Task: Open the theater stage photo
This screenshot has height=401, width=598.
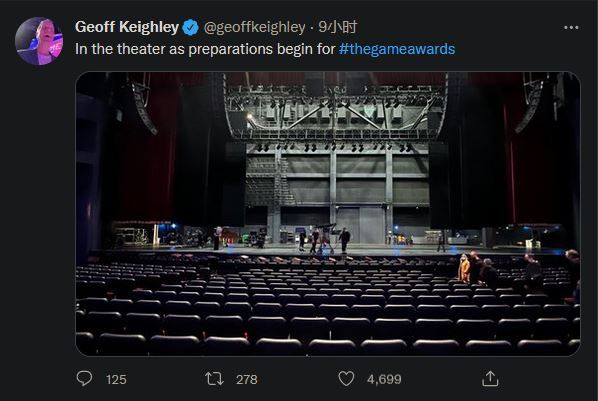Action: (328, 214)
